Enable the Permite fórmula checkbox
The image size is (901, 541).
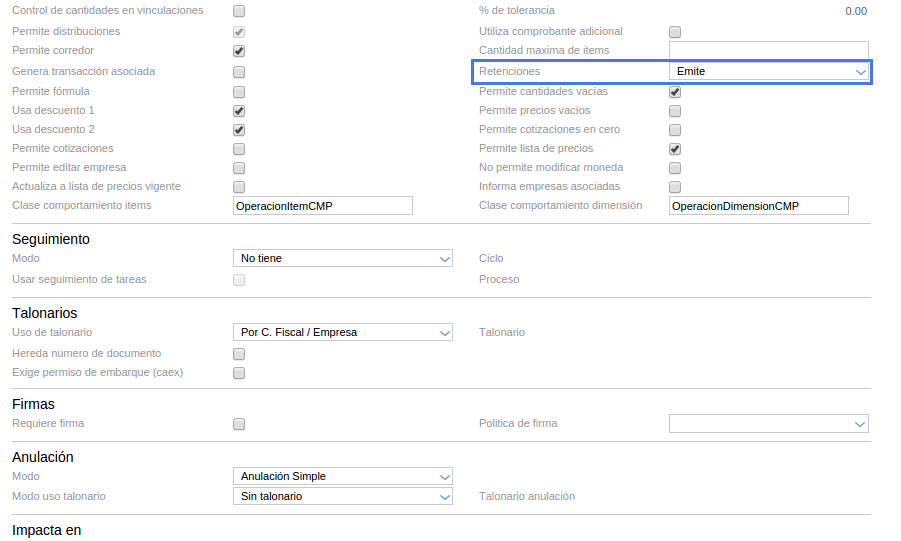[239, 92]
